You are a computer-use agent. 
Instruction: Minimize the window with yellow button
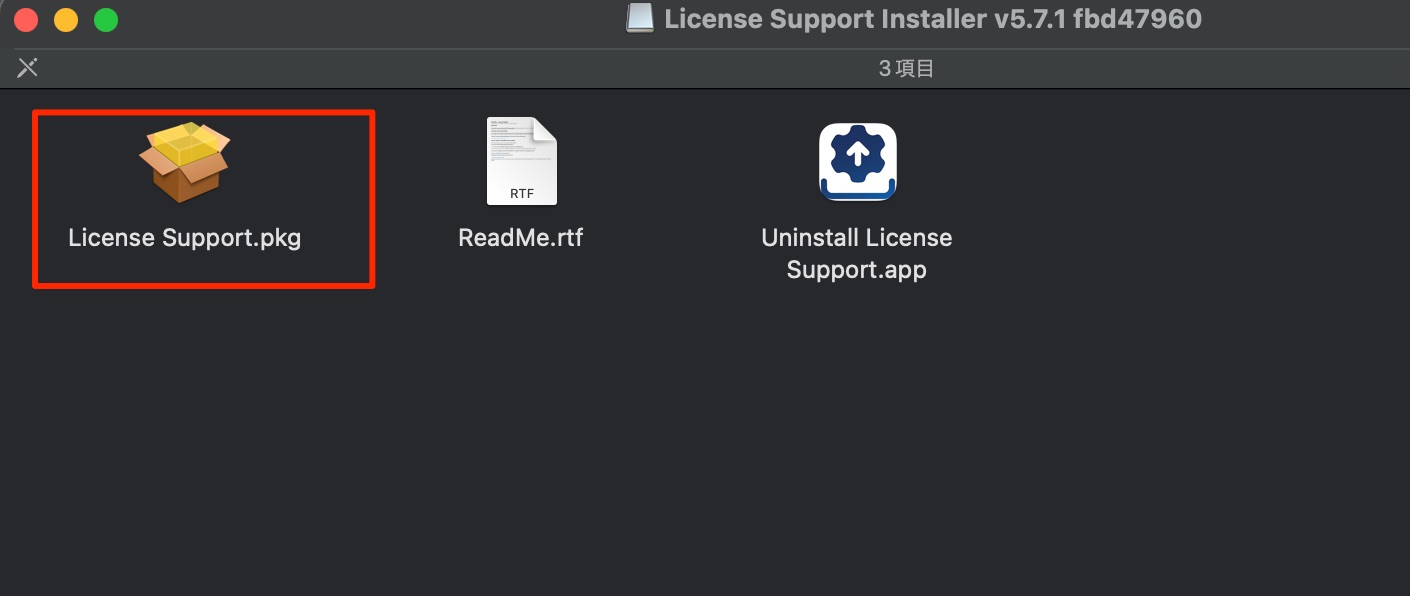(x=66, y=19)
